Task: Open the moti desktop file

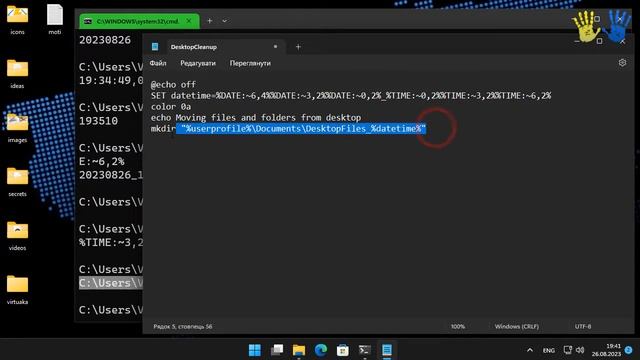Action: coord(55,19)
